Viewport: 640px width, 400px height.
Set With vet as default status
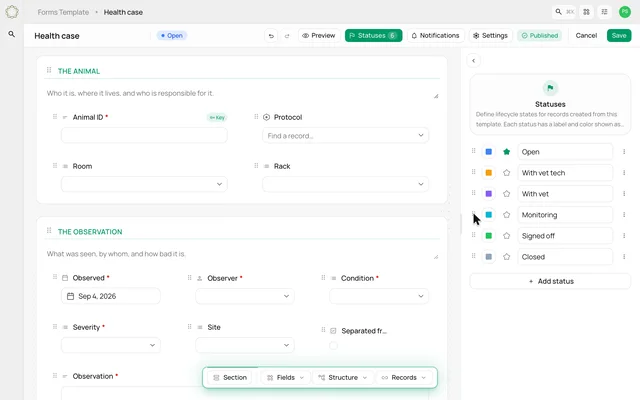point(507,194)
